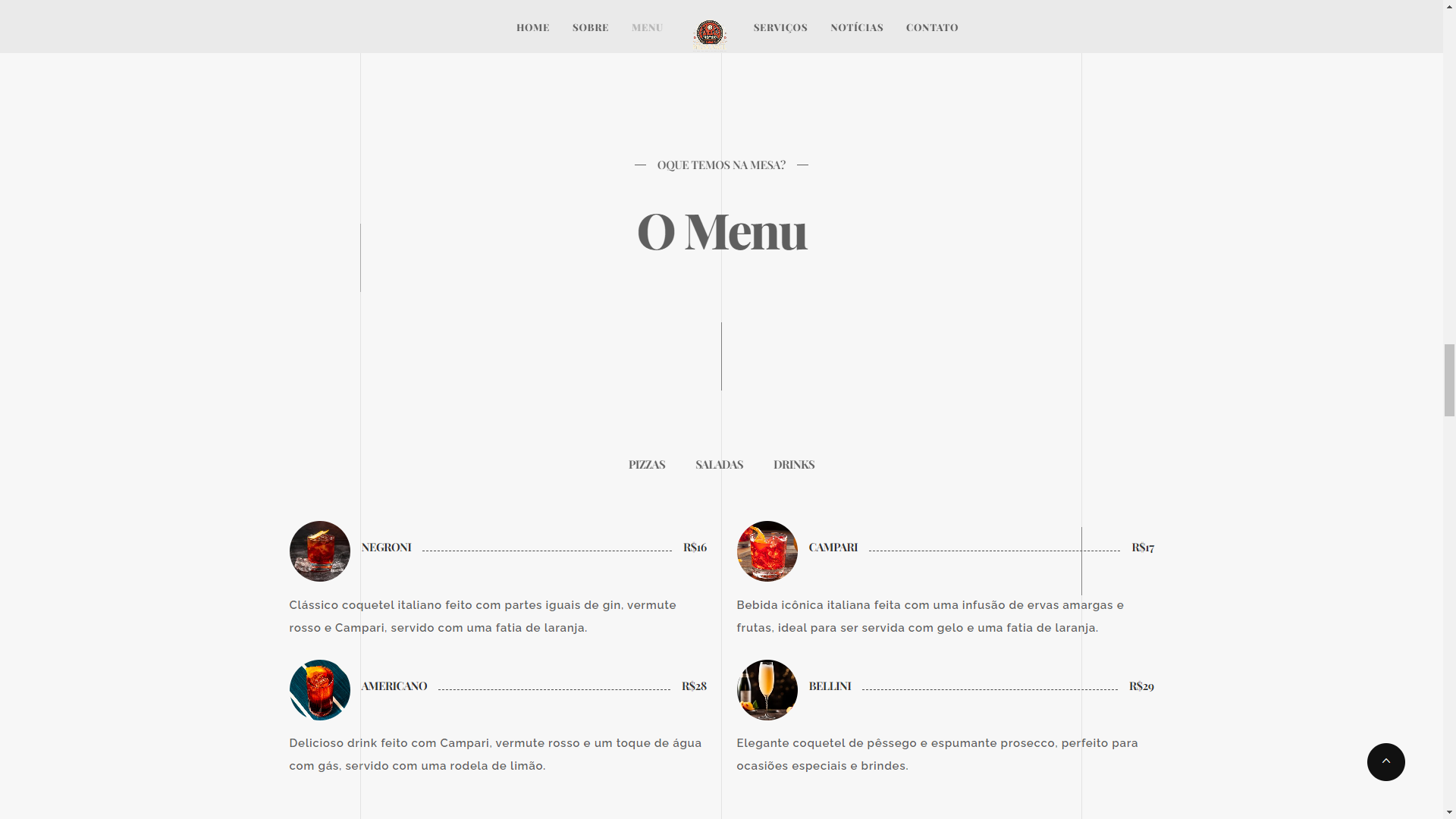The height and width of the screenshot is (819, 1456).
Task: Click the restaurant logo icon center navbar
Action: coord(709,32)
